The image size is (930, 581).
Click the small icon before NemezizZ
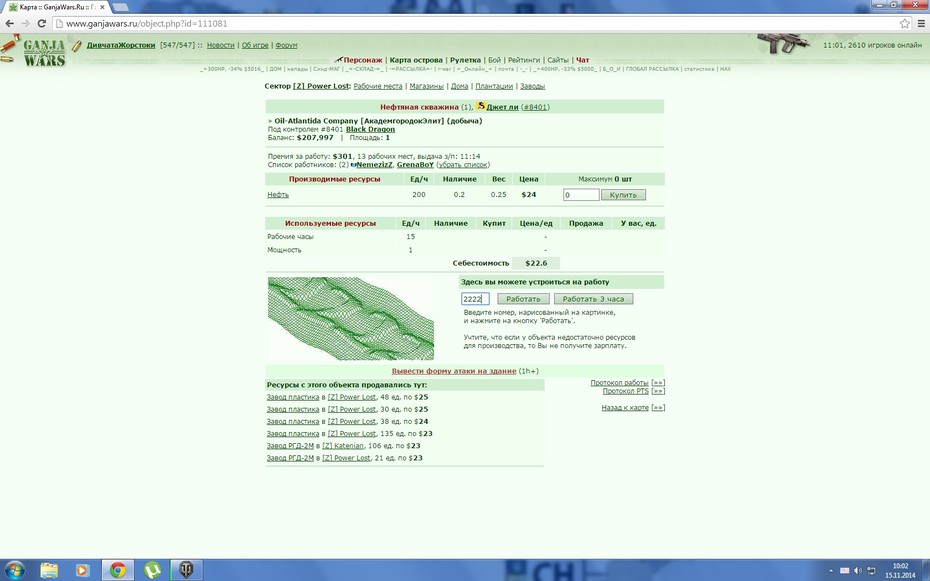[x=353, y=165]
